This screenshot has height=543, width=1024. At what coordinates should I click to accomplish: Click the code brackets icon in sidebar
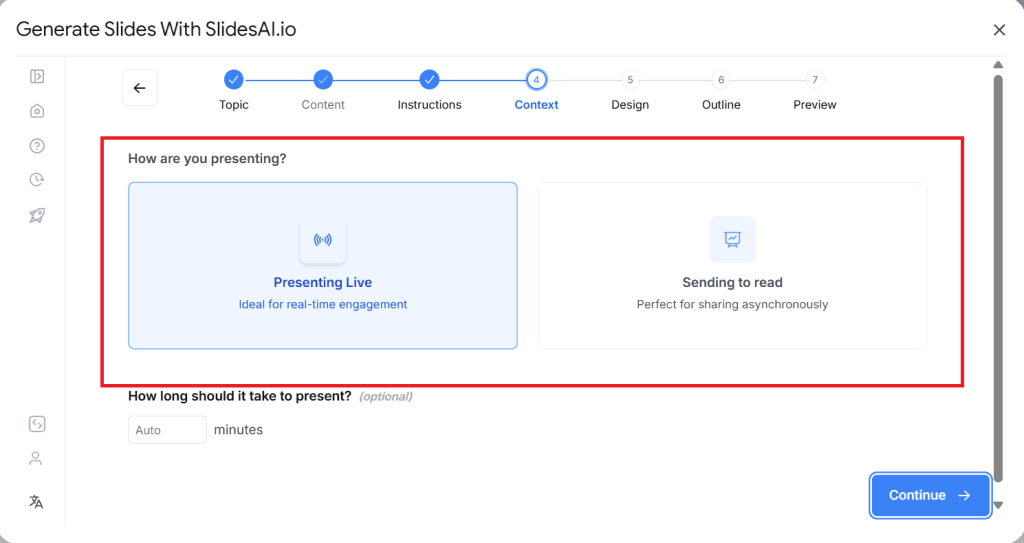click(37, 424)
